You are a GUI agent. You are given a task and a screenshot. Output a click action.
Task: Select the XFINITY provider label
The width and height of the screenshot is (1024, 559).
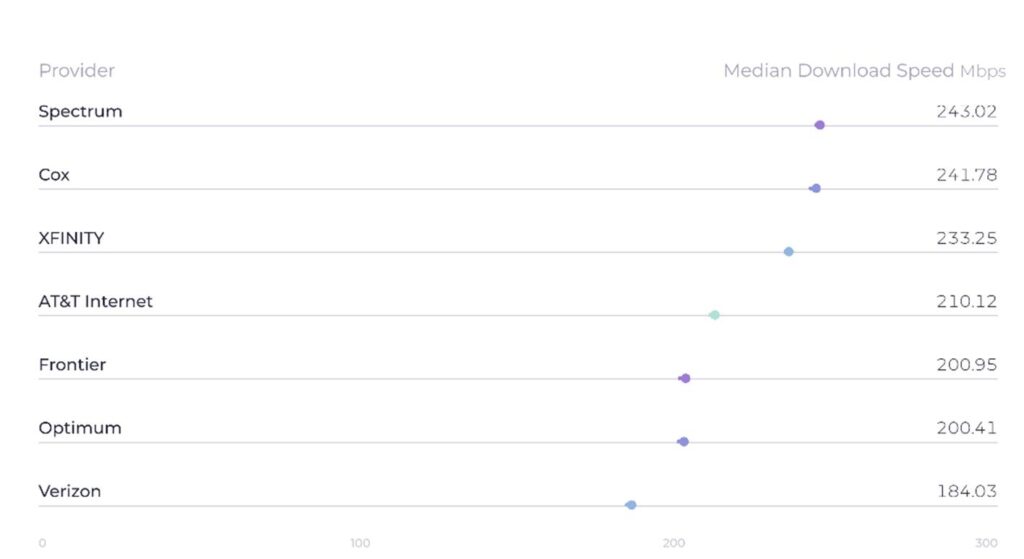pos(71,238)
